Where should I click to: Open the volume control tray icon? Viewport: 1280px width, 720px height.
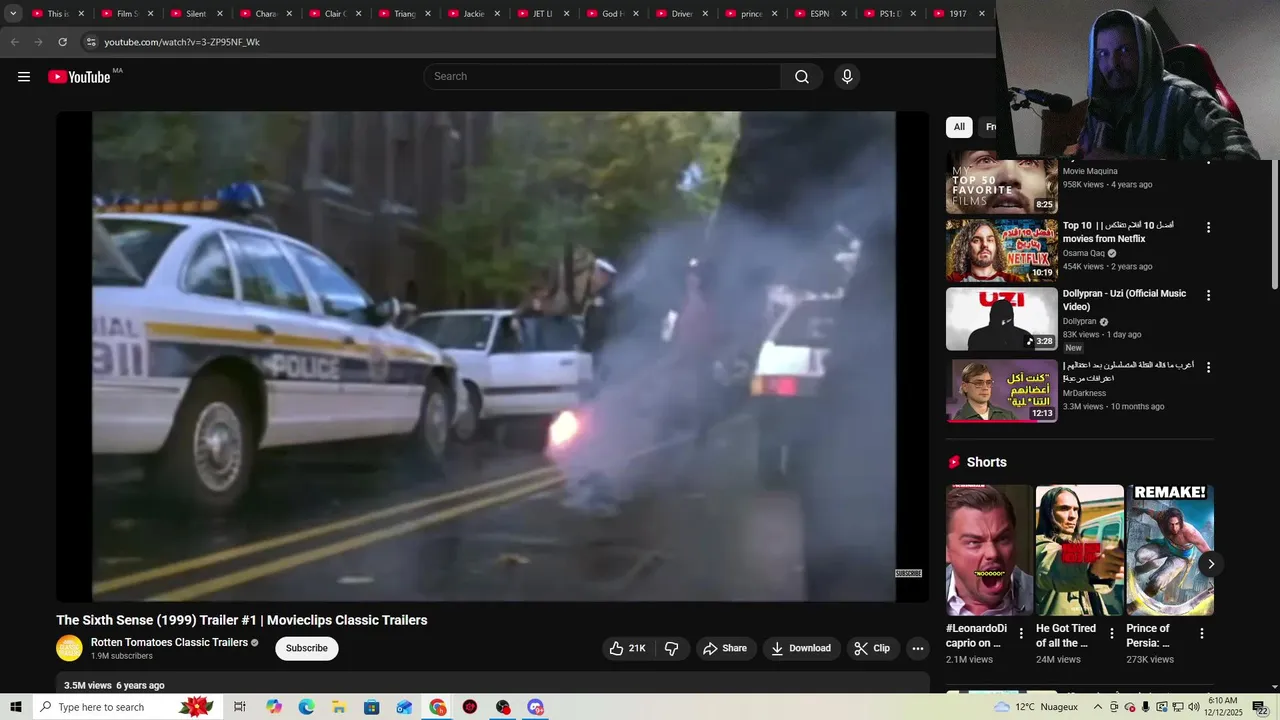1193,707
